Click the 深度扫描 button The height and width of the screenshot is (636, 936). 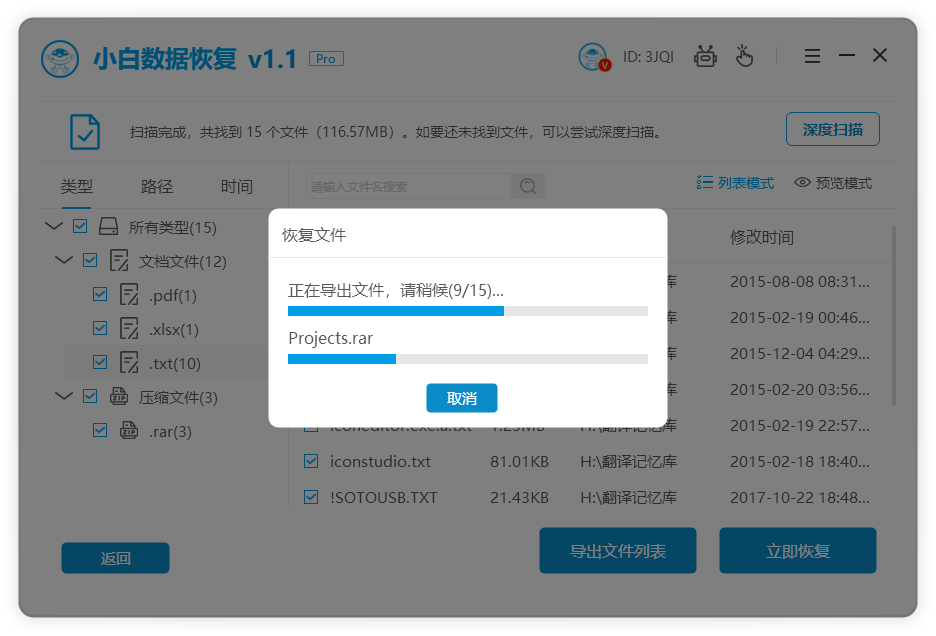832,130
